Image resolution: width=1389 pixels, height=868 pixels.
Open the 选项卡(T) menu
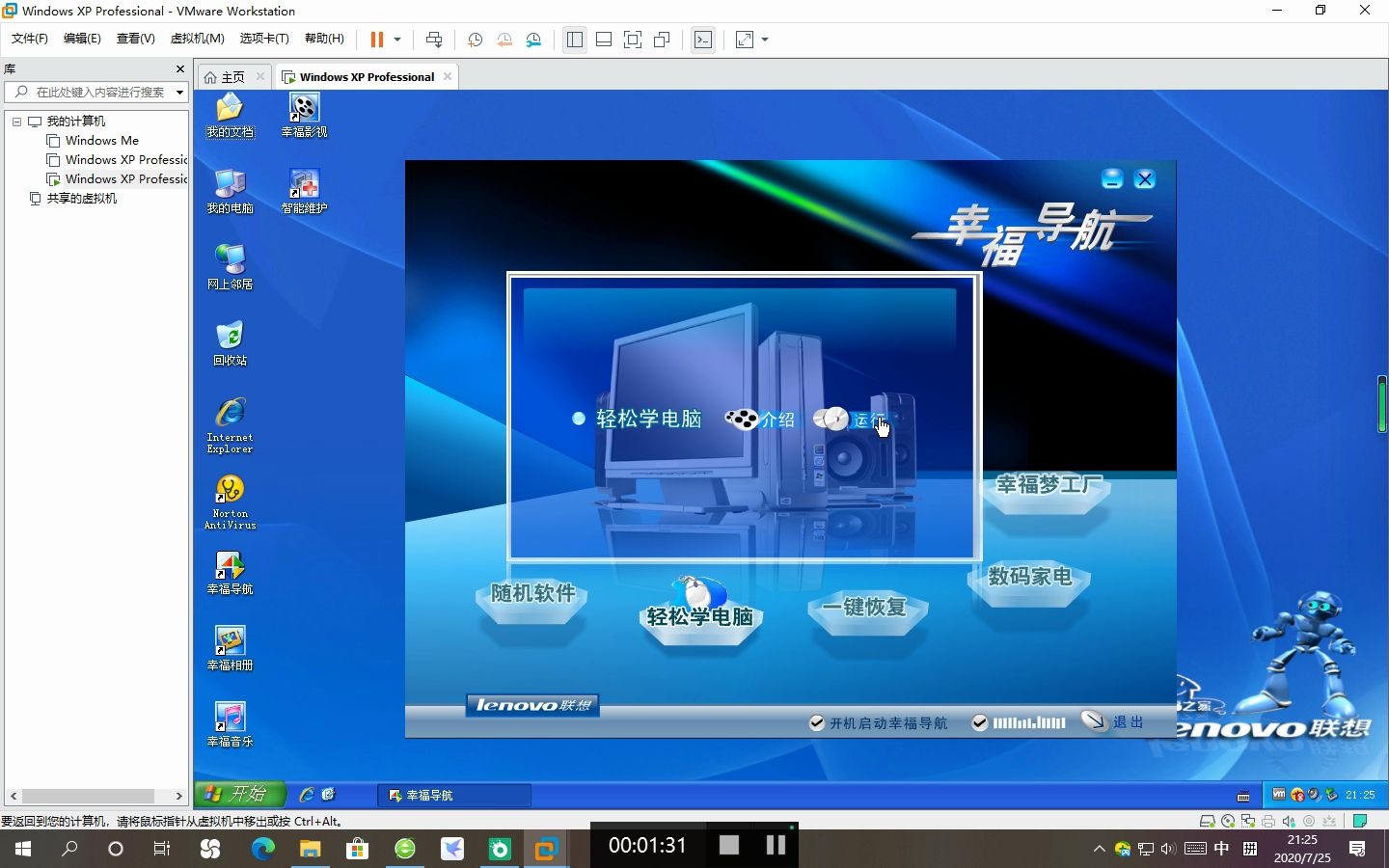click(x=264, y=39)
